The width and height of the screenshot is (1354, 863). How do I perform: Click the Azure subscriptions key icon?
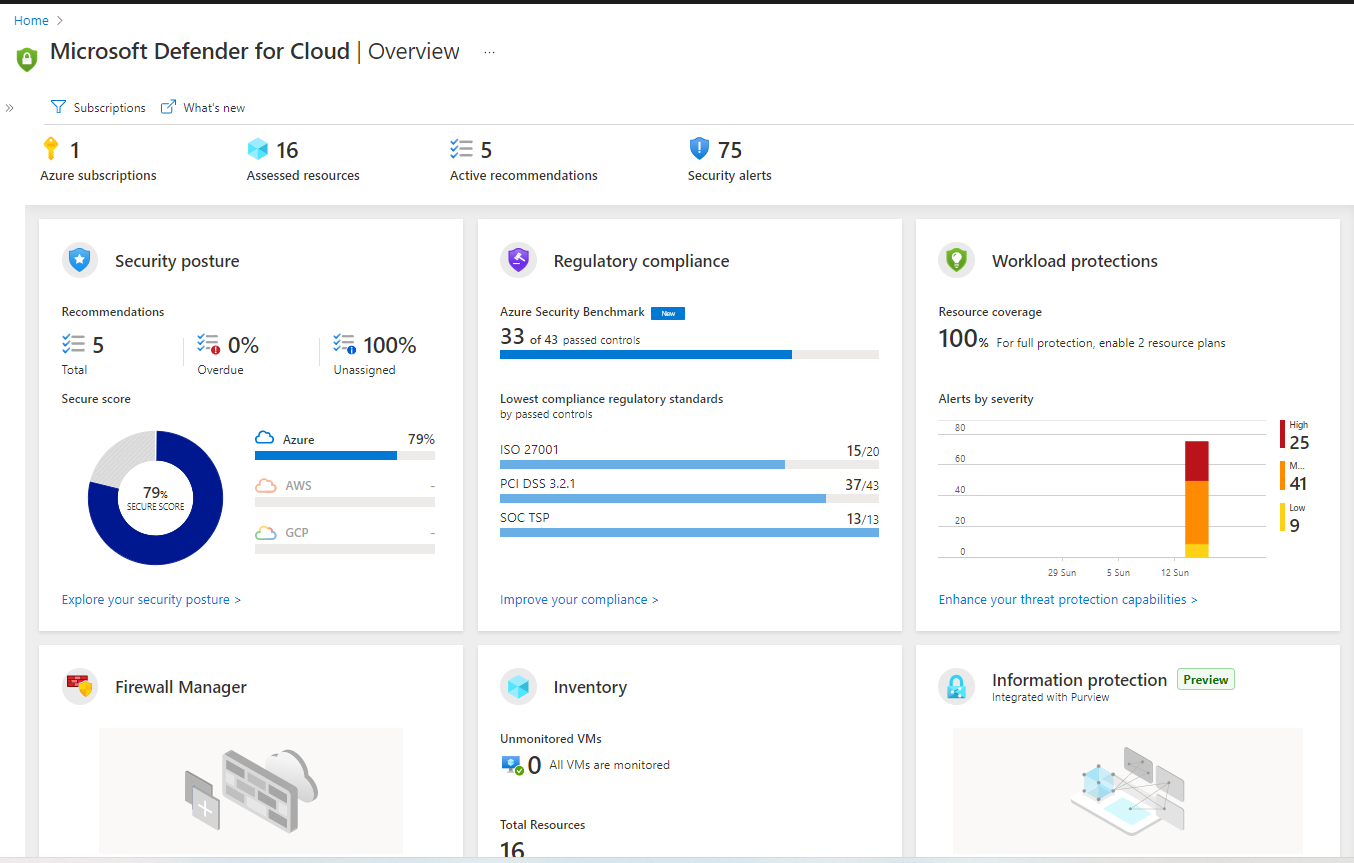[51, 149]
